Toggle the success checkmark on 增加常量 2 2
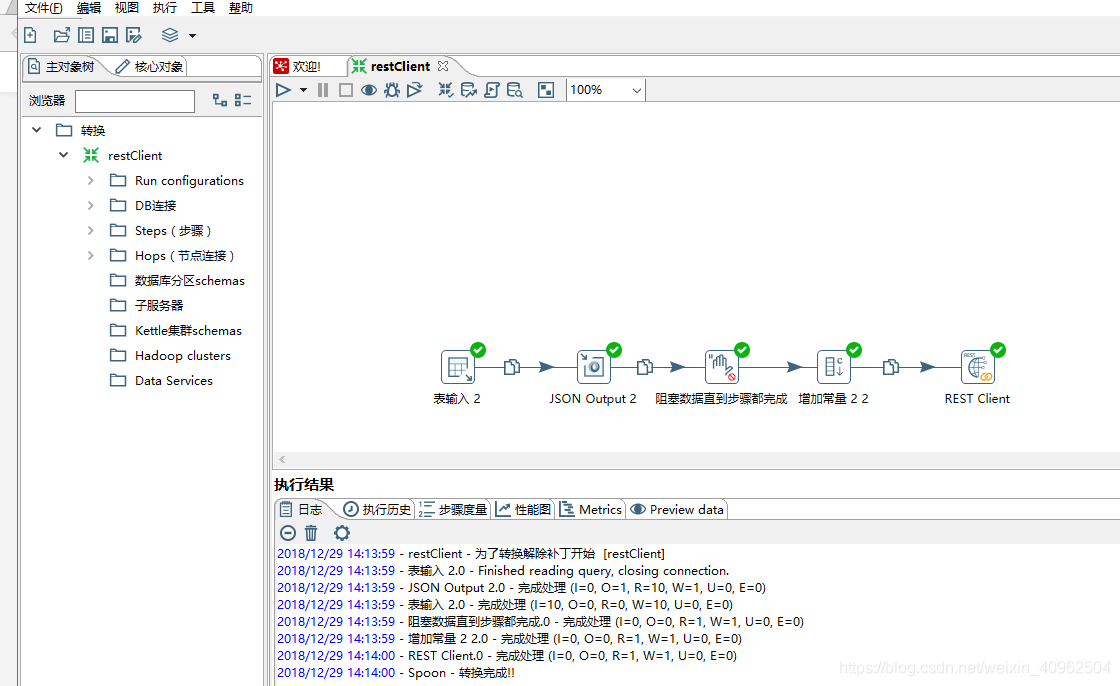 854,350
